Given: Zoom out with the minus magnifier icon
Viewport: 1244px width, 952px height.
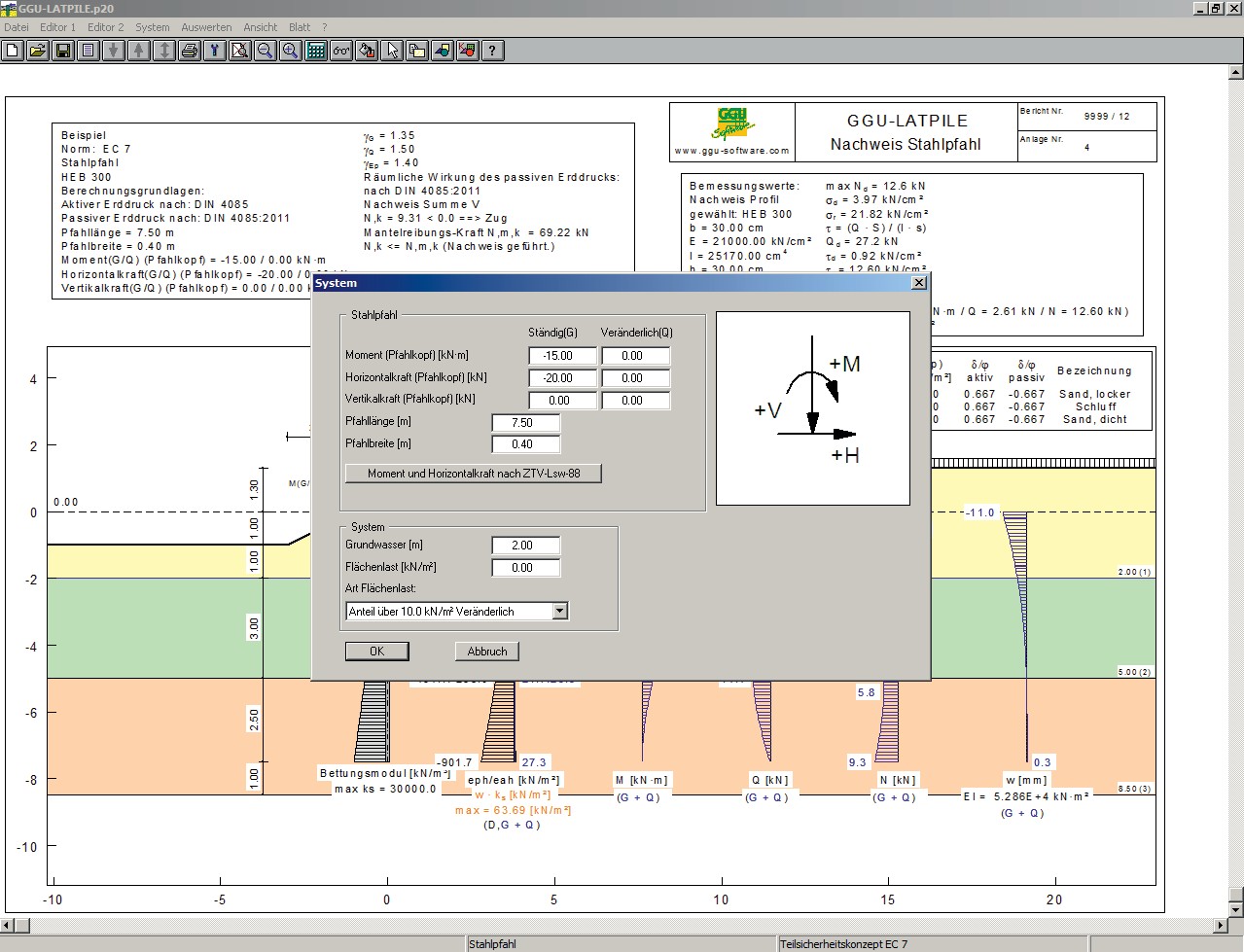Looking at the screenshot, I should pyautogui.click(x=266, y=51).
